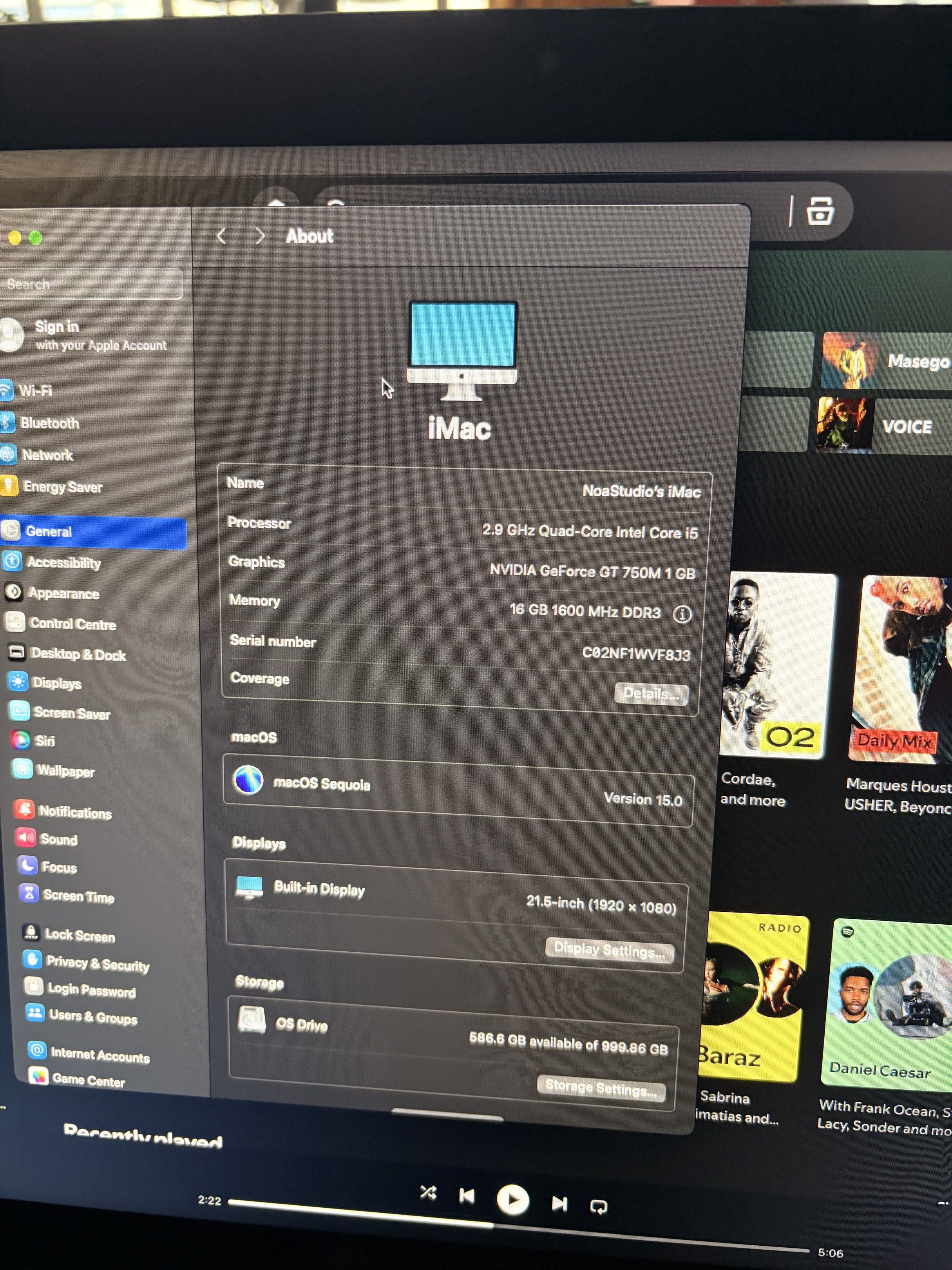Click the Version 15.0 text
Screen dimensions: 952x1270
[643, 799]
